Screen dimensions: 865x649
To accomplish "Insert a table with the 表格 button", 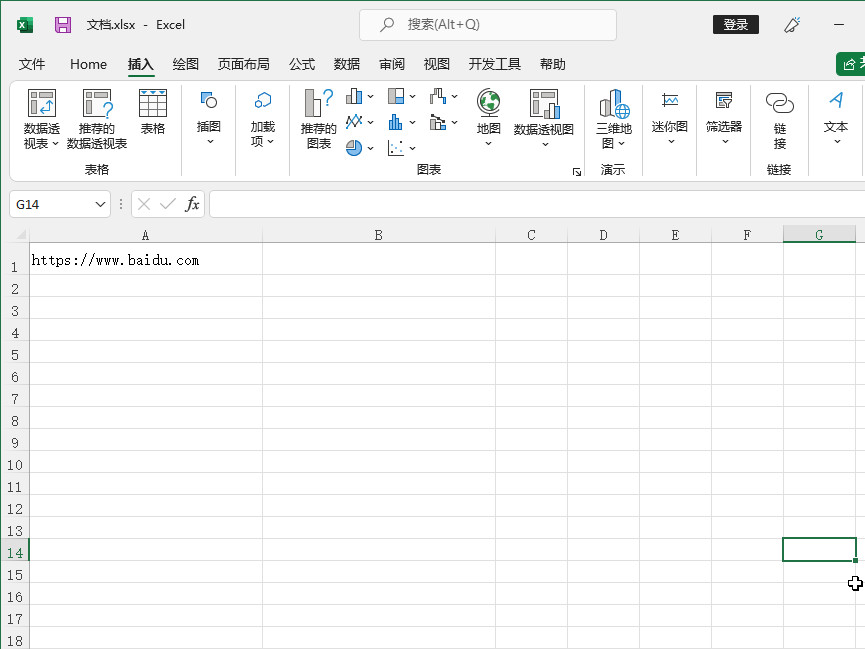I will pos(153,112).
